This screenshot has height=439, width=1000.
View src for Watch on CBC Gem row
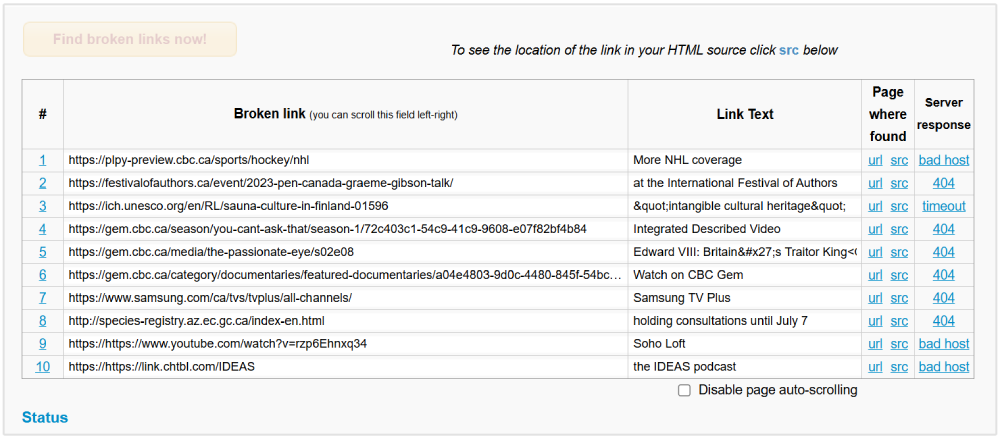[899, 275]
